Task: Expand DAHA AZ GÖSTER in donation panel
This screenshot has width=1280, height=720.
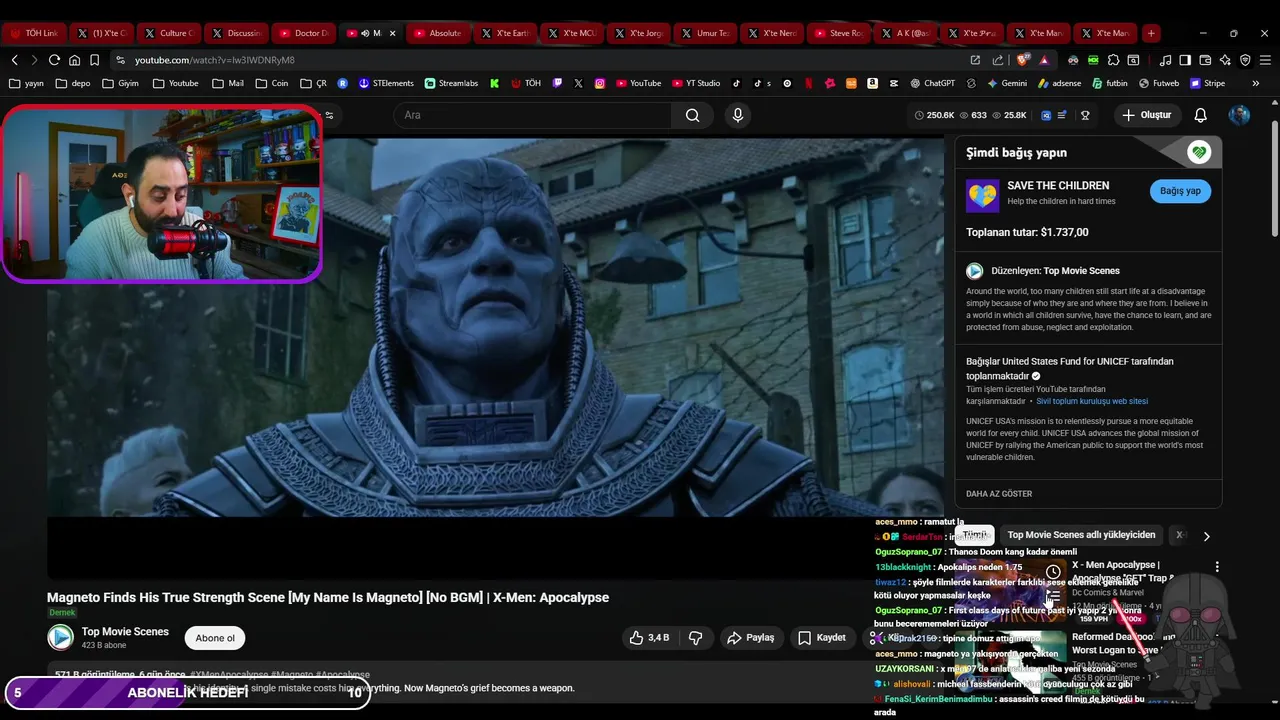Action: (999, 494)
